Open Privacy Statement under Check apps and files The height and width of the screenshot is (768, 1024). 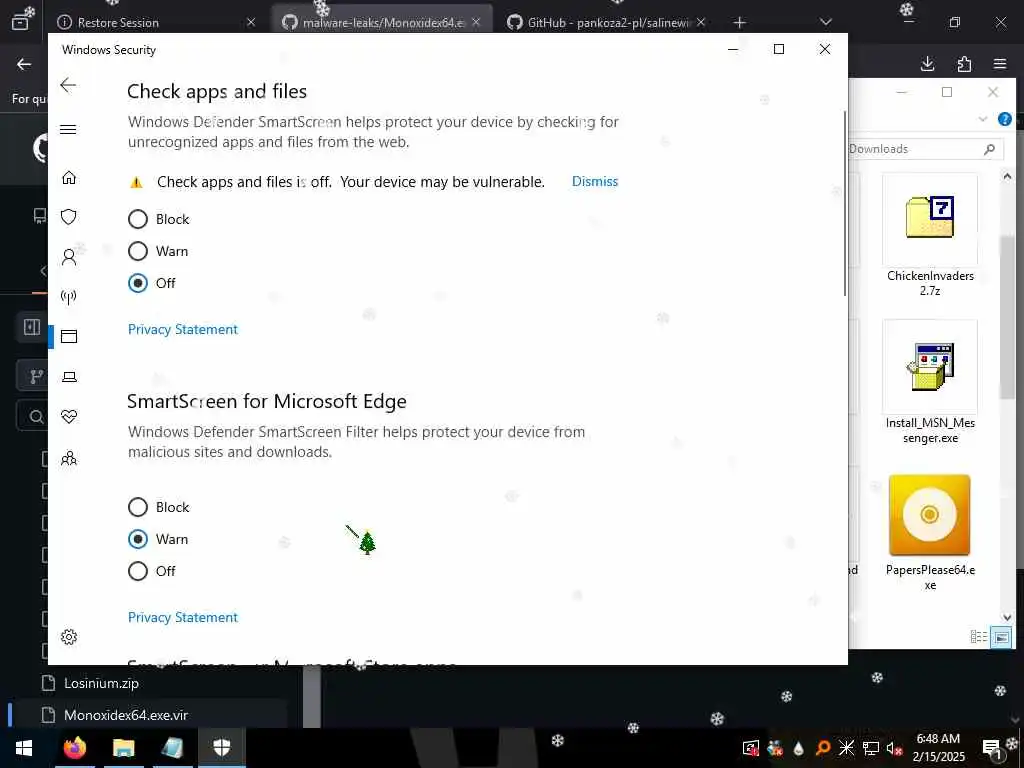pos(183,329)
